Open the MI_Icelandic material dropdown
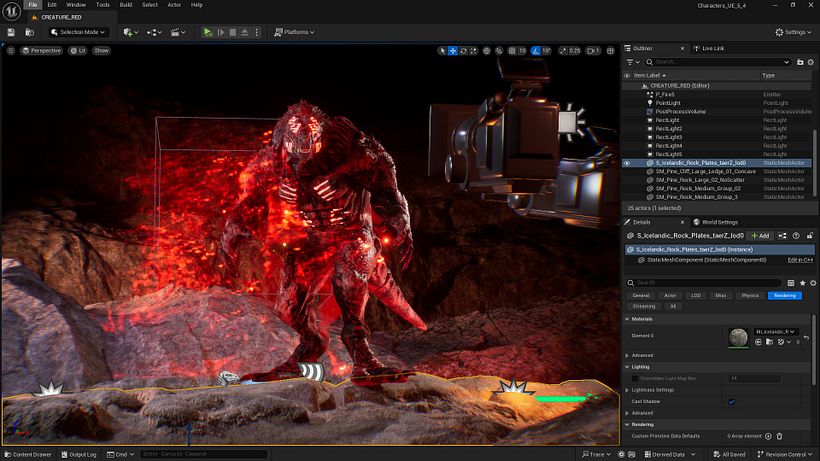The width and height of the screenshot is (820, 461). click(775, 332)
